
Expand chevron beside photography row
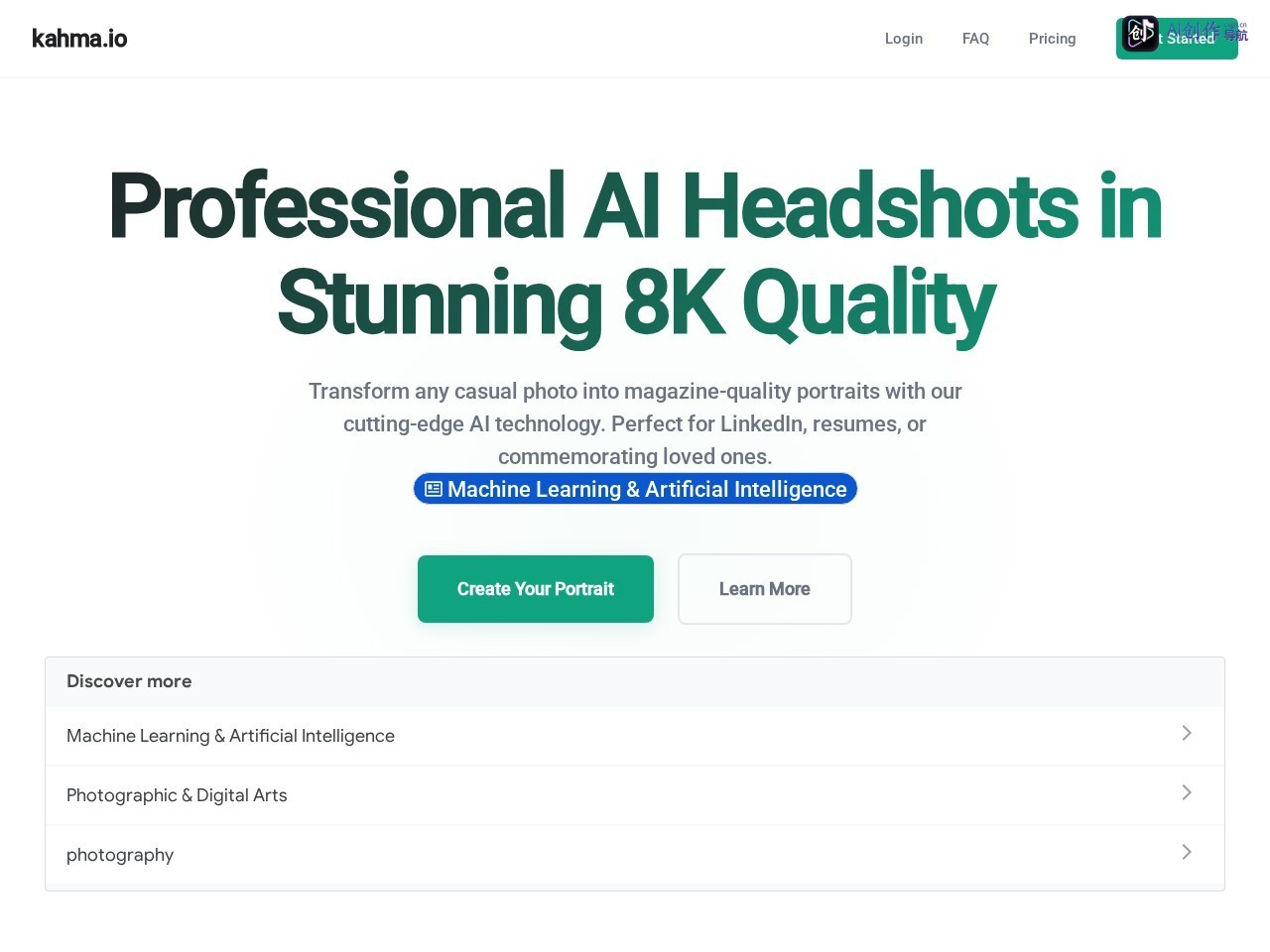pyautogui.click(x=1187, y=852)
